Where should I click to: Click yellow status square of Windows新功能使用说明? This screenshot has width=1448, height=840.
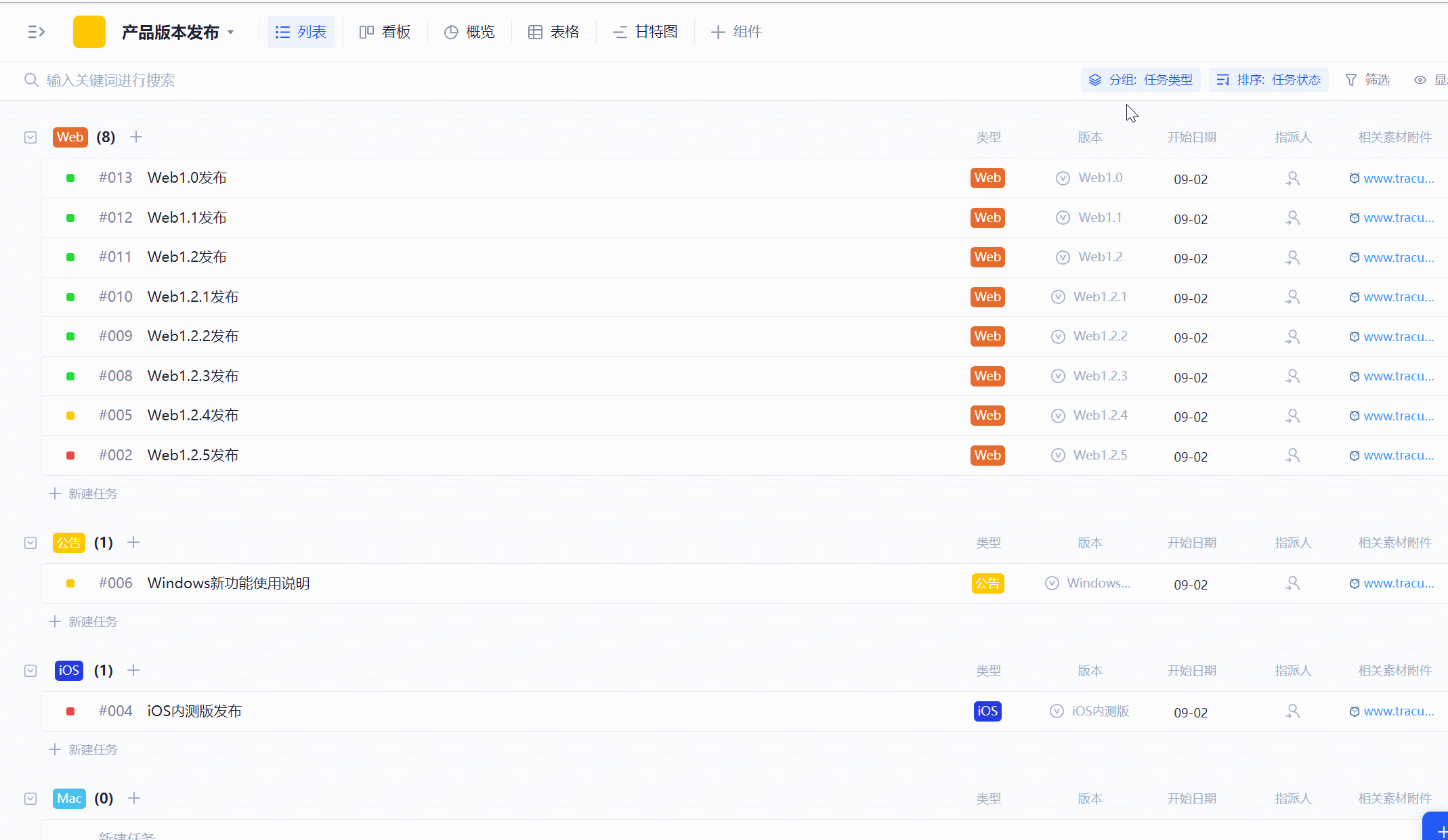70,583
